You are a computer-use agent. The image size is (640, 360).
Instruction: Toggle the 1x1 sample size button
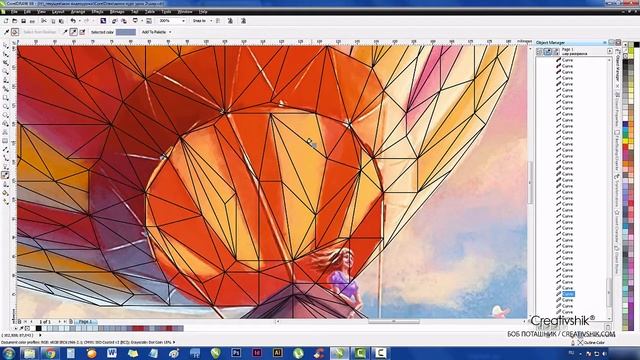click(64, 32)
